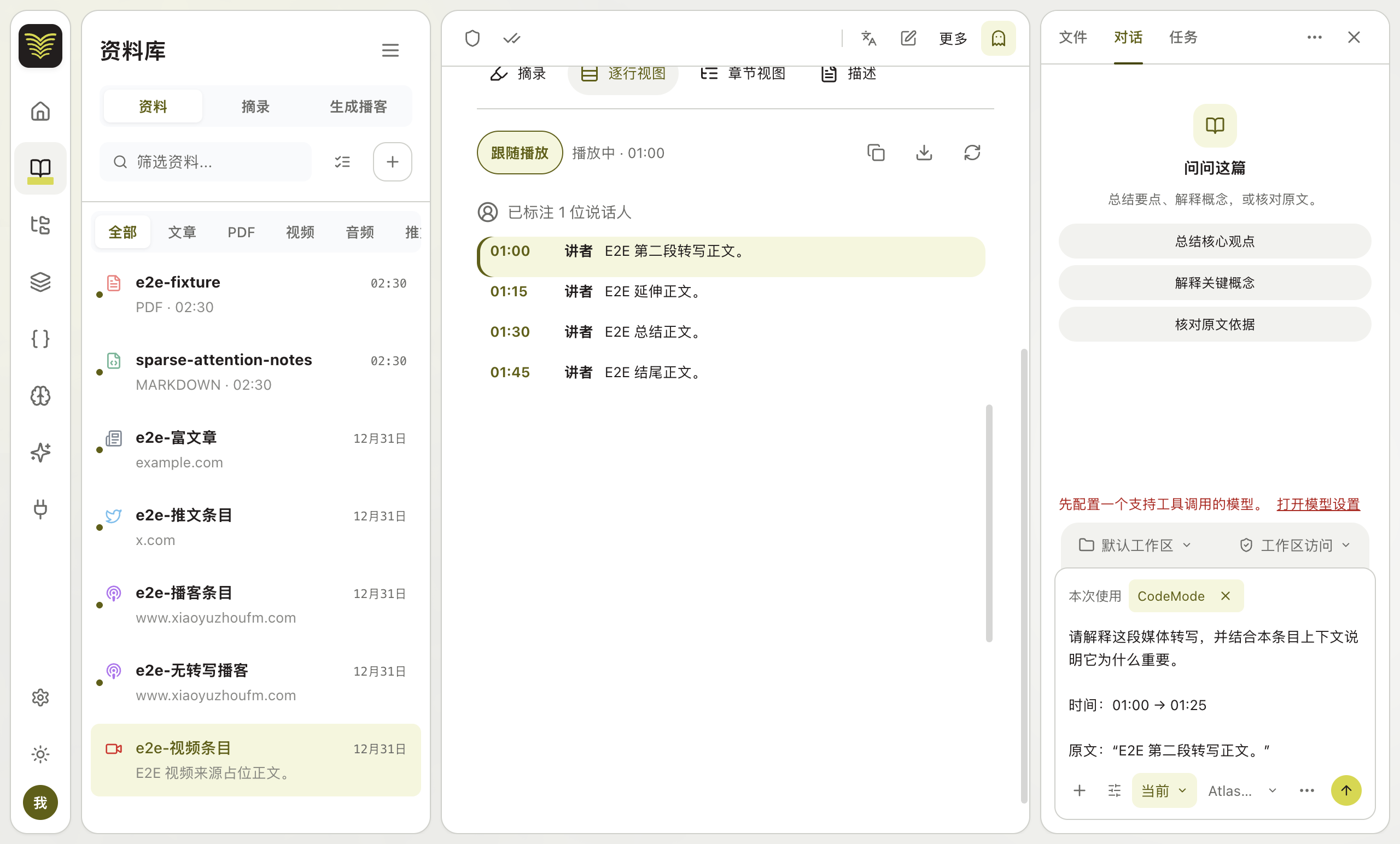The height and width of the screenshot is (844, 1400).
Task: Filter list by PDF
Action: pos(241,232)
